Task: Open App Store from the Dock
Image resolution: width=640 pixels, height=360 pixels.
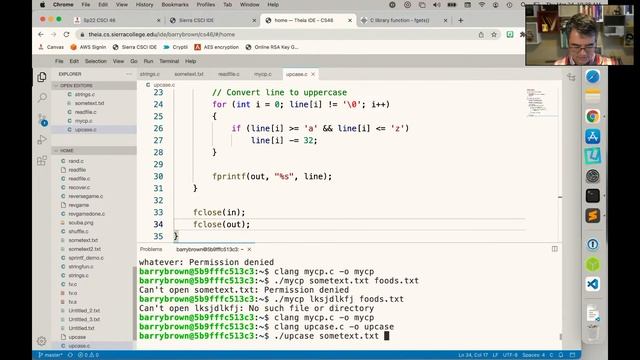Action: 593,136
